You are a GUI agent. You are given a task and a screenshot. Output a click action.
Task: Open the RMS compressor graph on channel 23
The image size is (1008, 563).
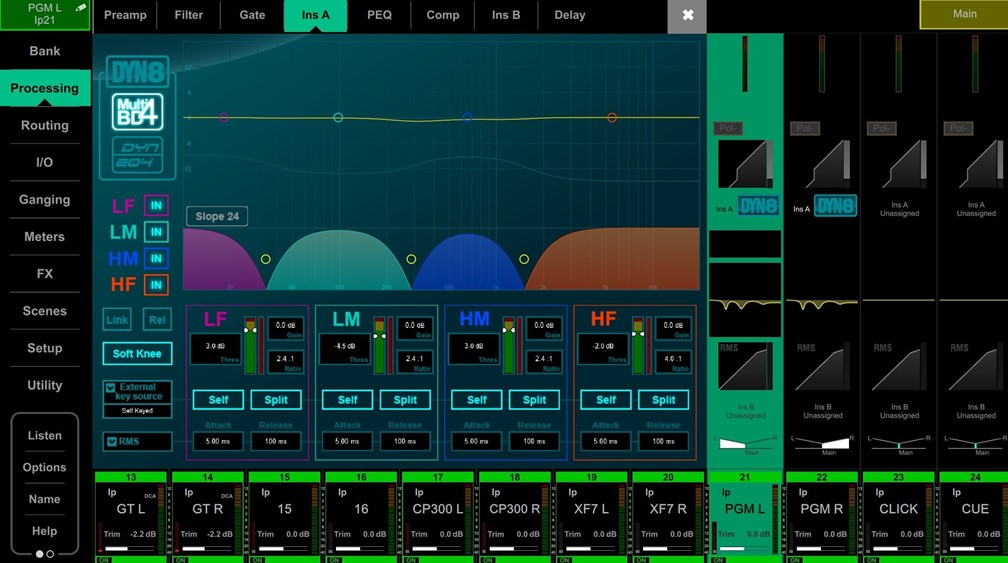click(898, 367)
